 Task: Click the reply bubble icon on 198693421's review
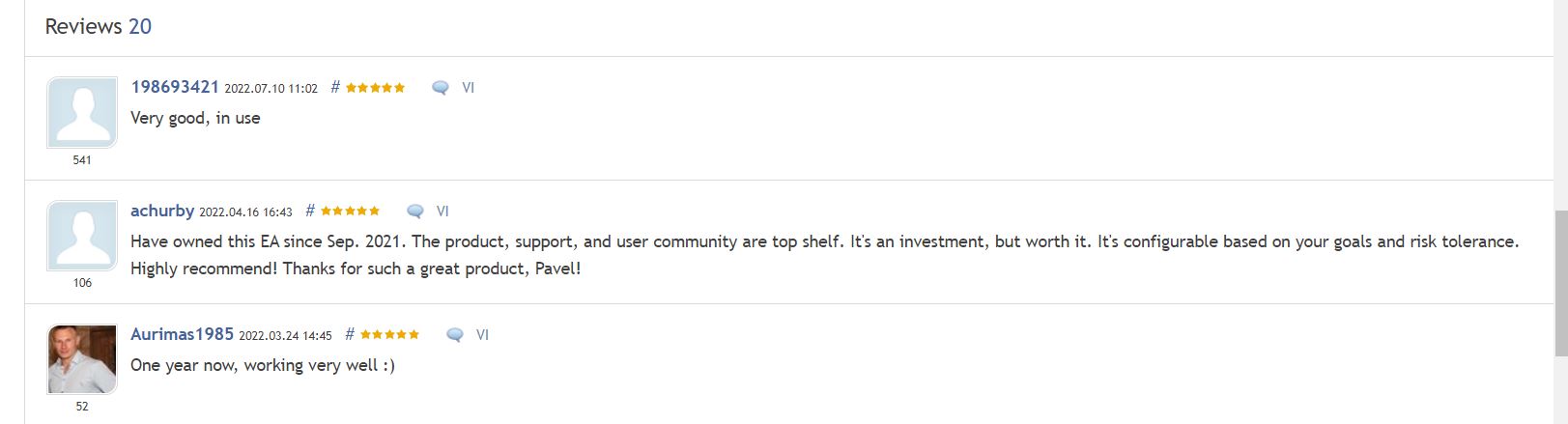pos(441,88)
